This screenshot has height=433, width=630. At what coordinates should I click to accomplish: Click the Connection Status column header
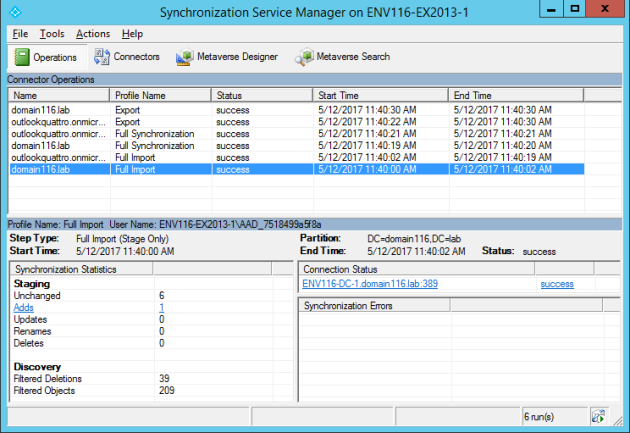[x=417, y=269]
